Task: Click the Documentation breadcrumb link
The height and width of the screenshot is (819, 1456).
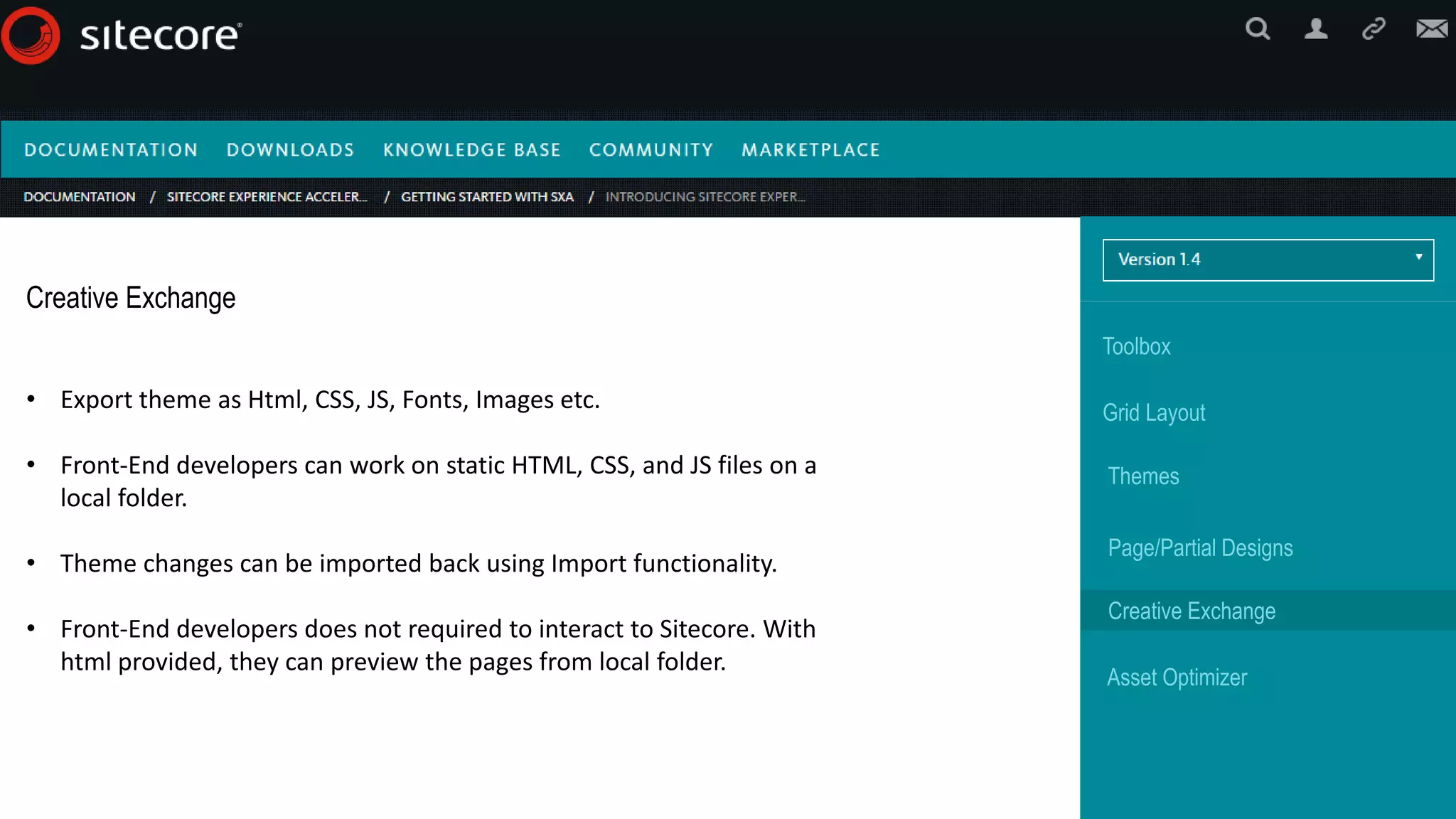Action: coord(80,197)
